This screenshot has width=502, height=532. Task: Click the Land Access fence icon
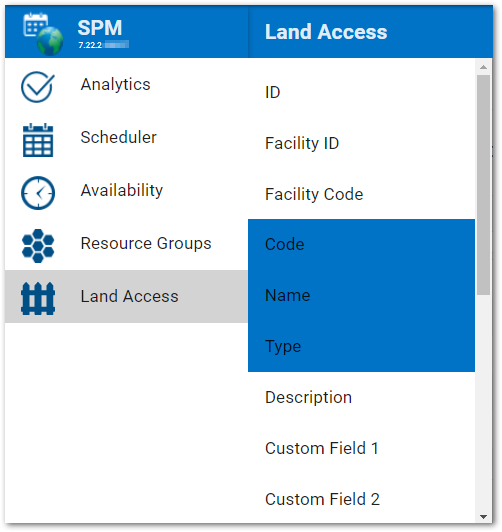[38, 299]
